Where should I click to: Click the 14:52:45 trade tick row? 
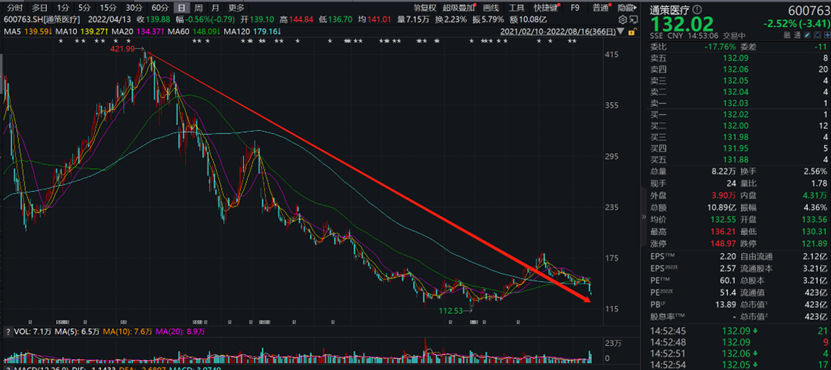click(x=738, y=331)
